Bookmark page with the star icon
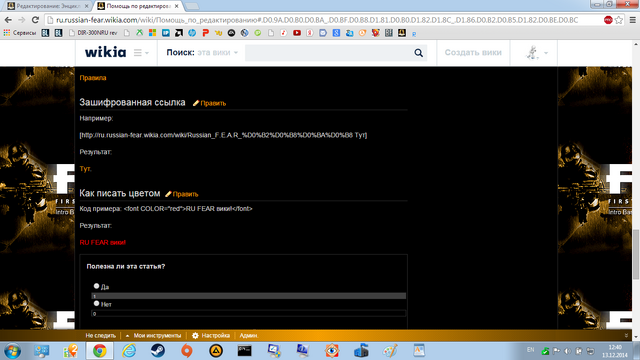Viewport: 640px width, 360px height. click(x=619, y=20)
